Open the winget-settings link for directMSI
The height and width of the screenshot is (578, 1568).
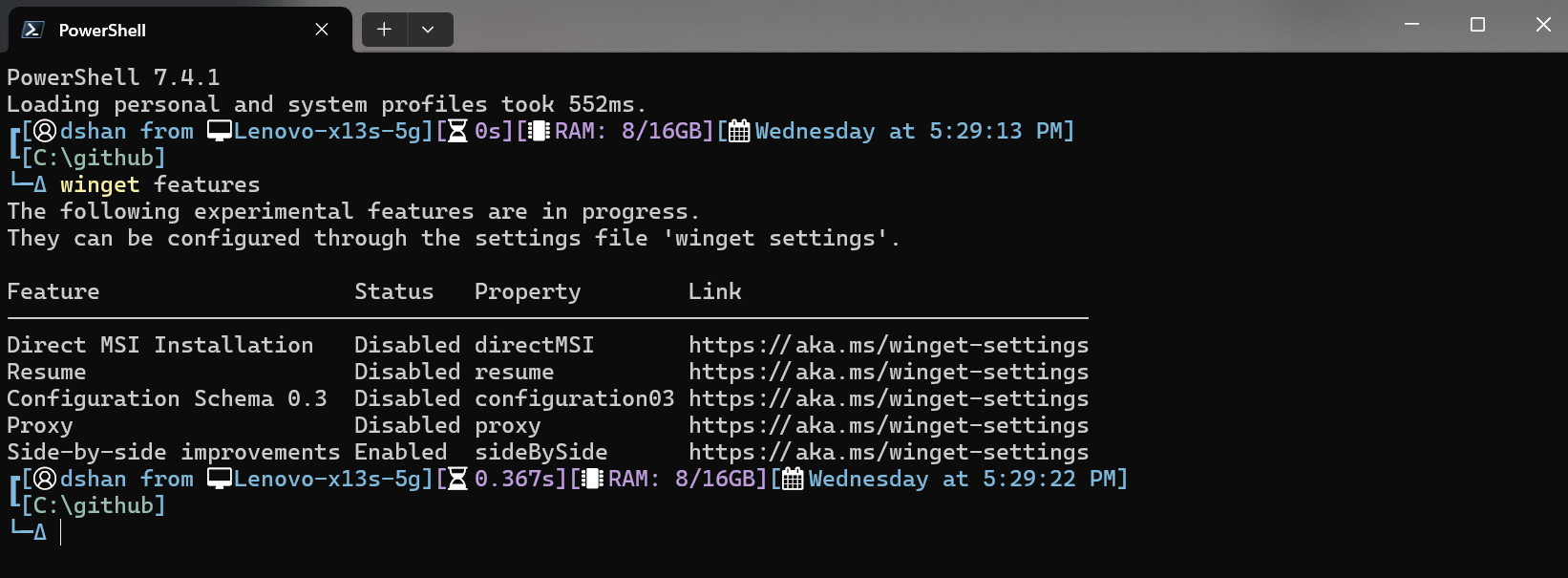tap(887, 345)
